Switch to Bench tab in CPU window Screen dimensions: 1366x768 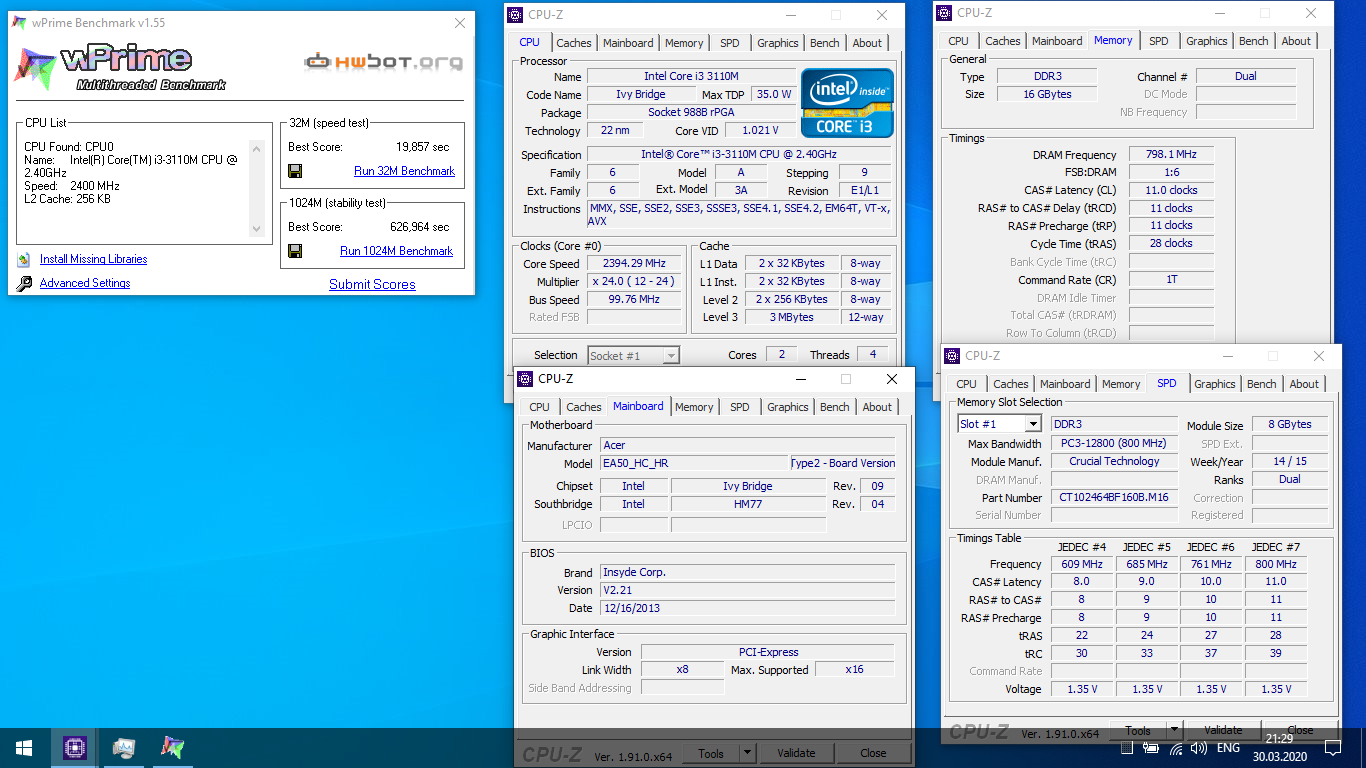click(824, 43)
